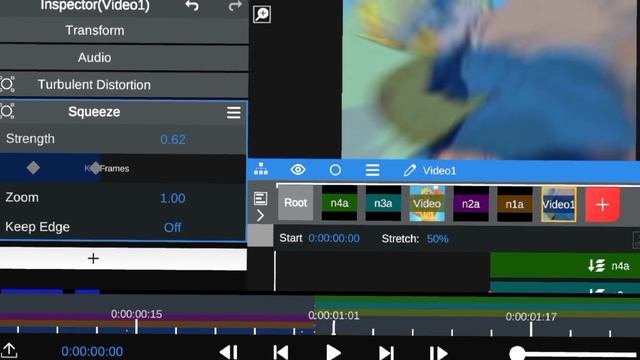This screenshot has width=640, height=360.
Task: Collapse the Squeeze effect header
Action: point(94,112)
